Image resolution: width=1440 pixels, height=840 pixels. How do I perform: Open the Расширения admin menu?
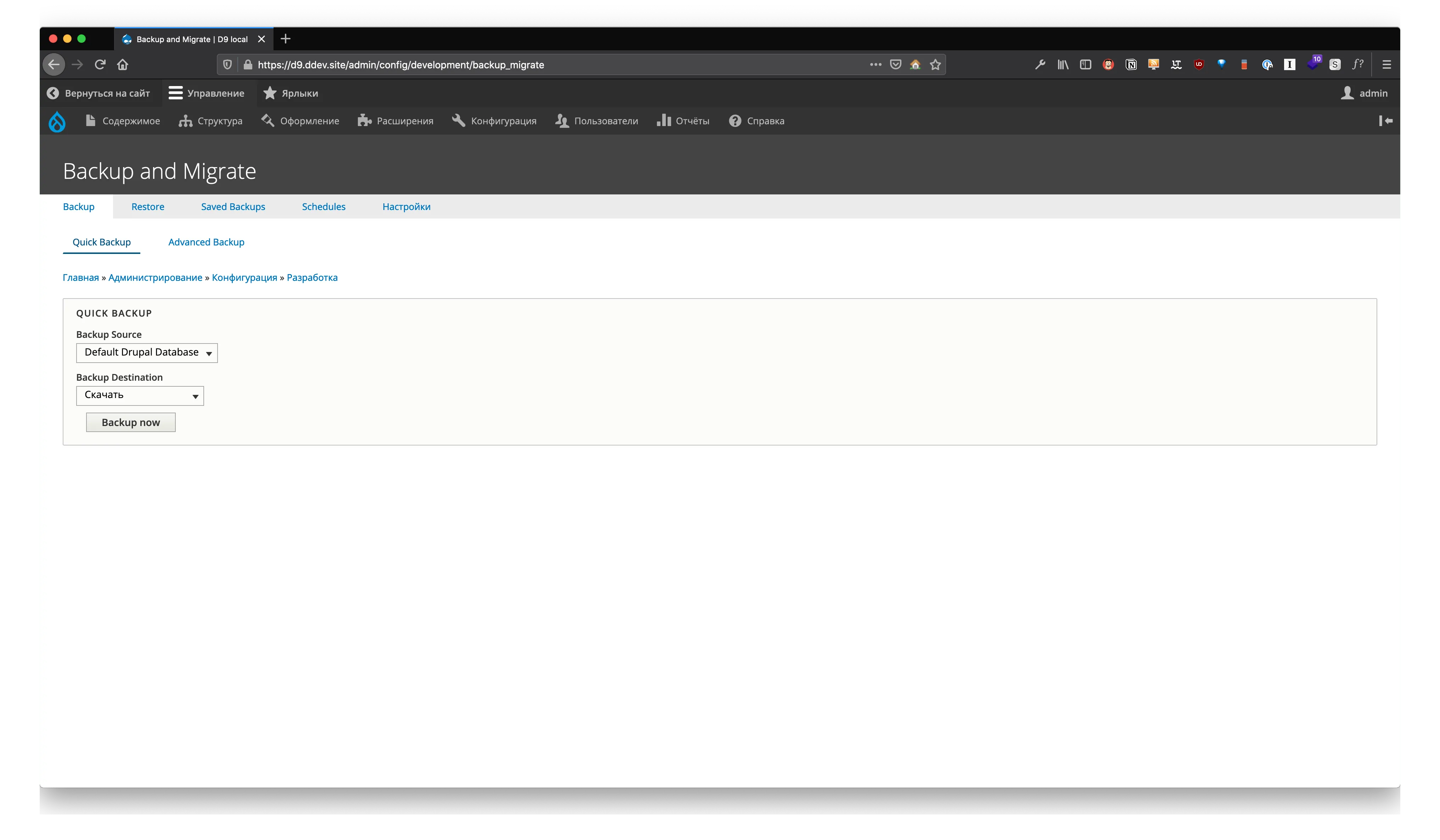[395, 121]
